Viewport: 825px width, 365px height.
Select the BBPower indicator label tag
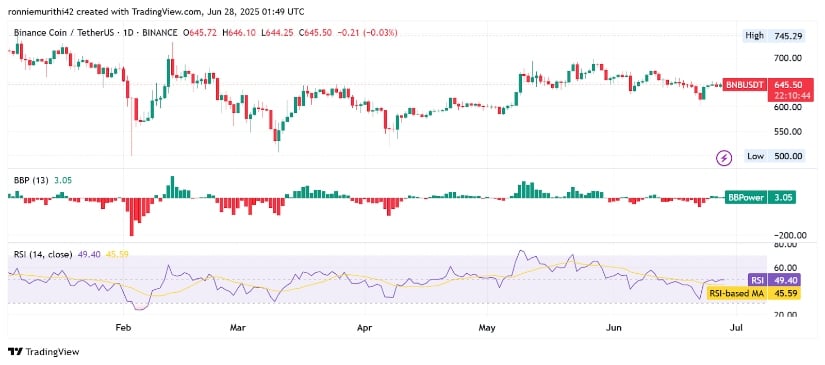pos(746,197)
